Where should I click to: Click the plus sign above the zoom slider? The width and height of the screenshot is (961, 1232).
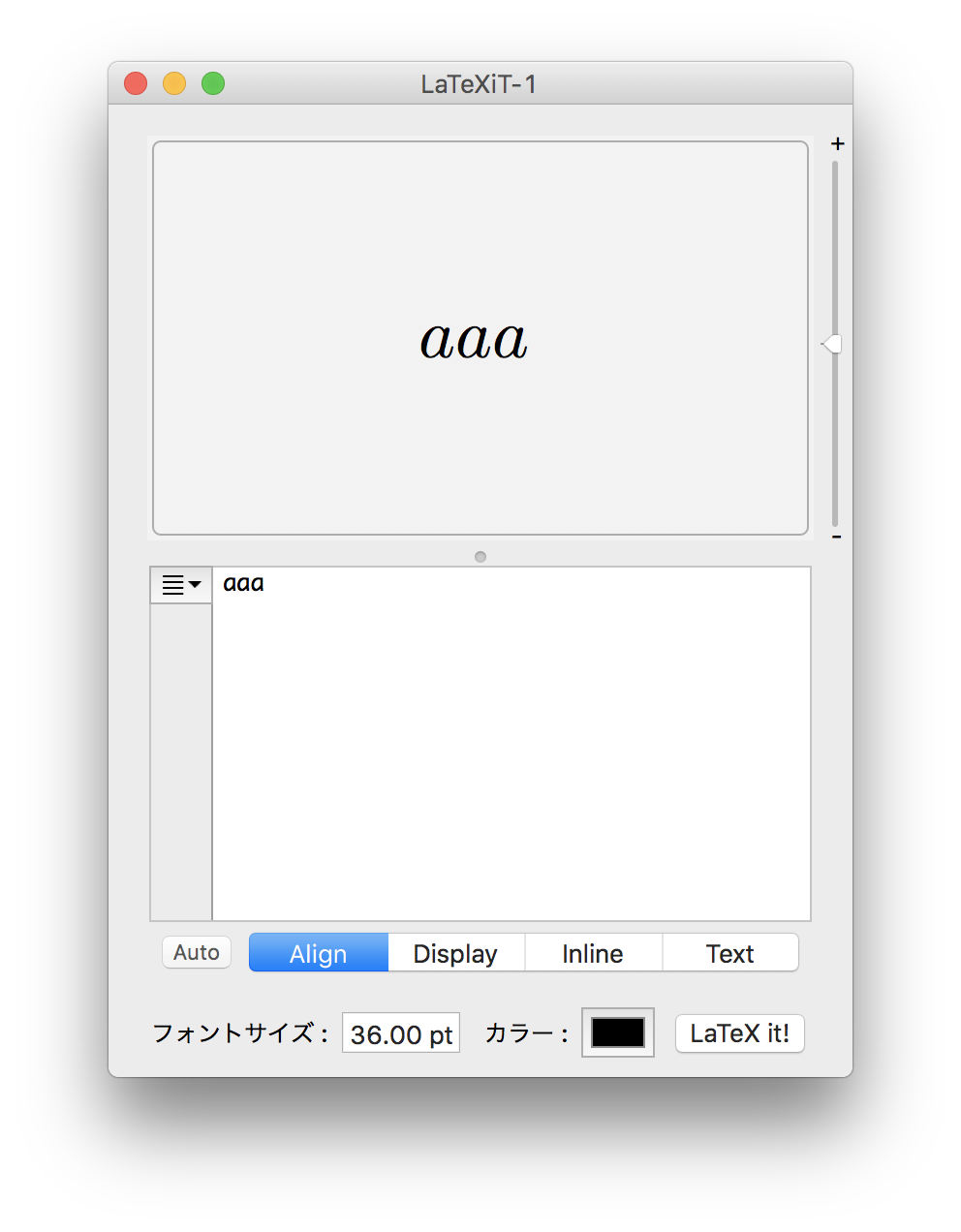(838, 143)
